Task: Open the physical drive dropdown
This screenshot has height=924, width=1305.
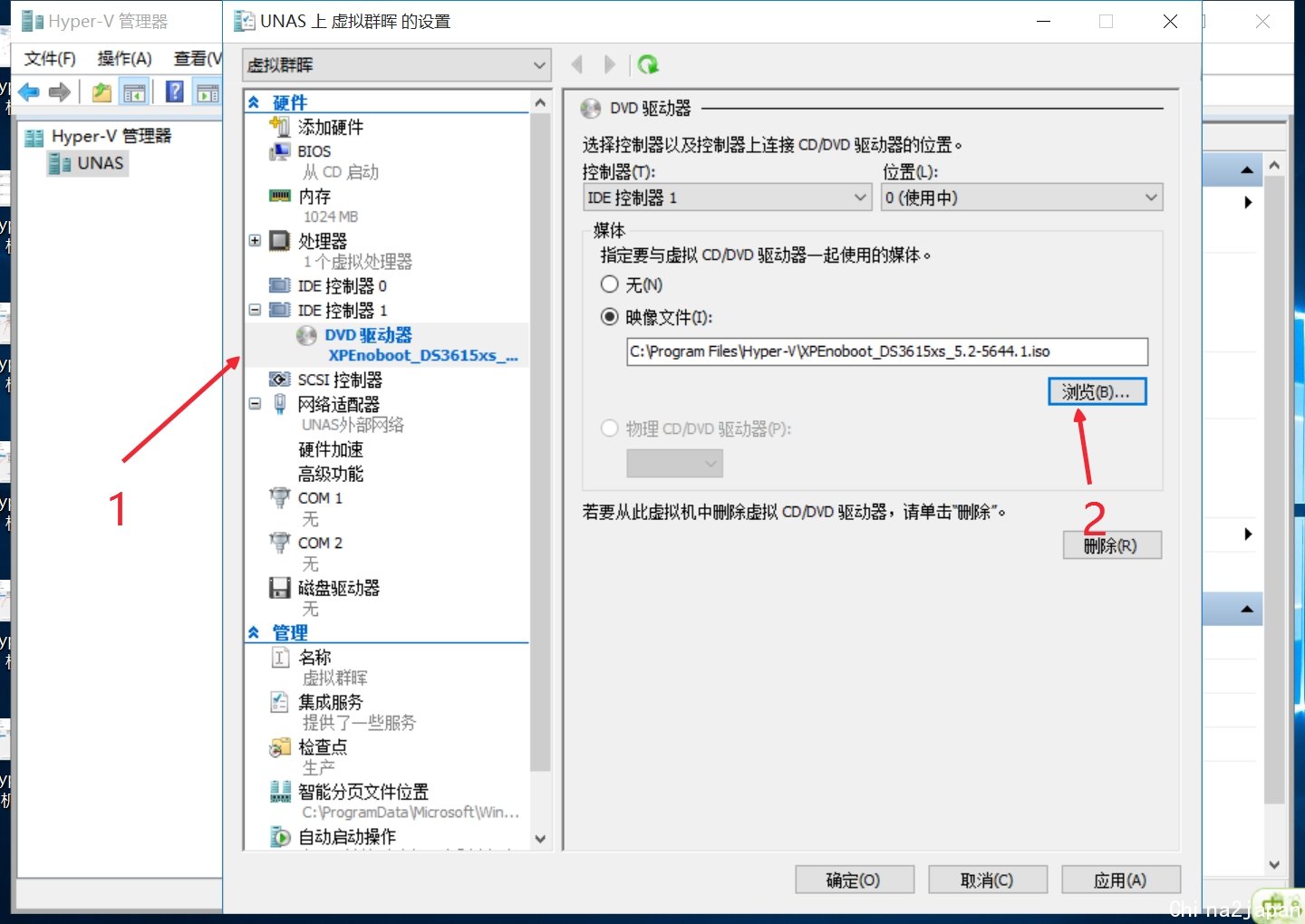Action: [x=674, y=464]
